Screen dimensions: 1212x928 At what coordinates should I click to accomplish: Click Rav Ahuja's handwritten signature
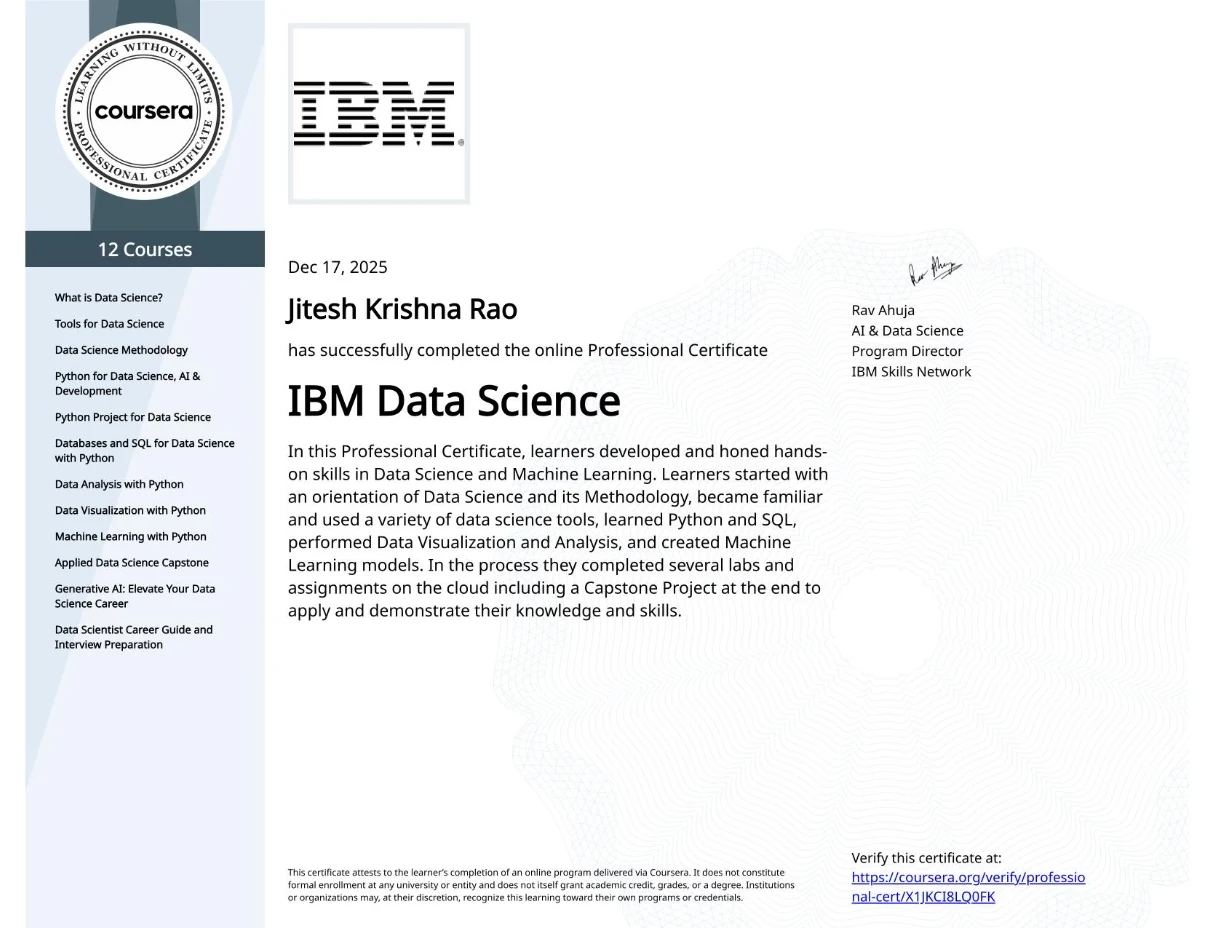pyautogui.click(x=934, y=270)
